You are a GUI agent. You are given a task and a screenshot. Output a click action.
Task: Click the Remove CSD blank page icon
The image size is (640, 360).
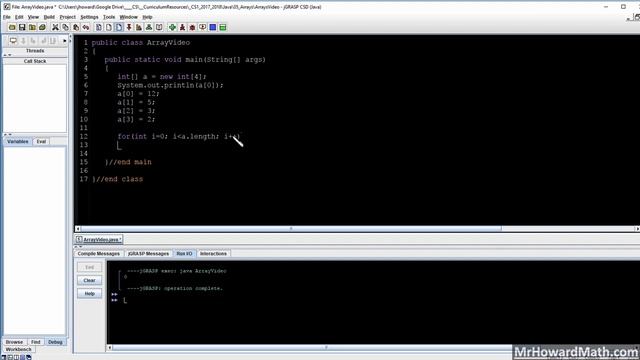109,27
